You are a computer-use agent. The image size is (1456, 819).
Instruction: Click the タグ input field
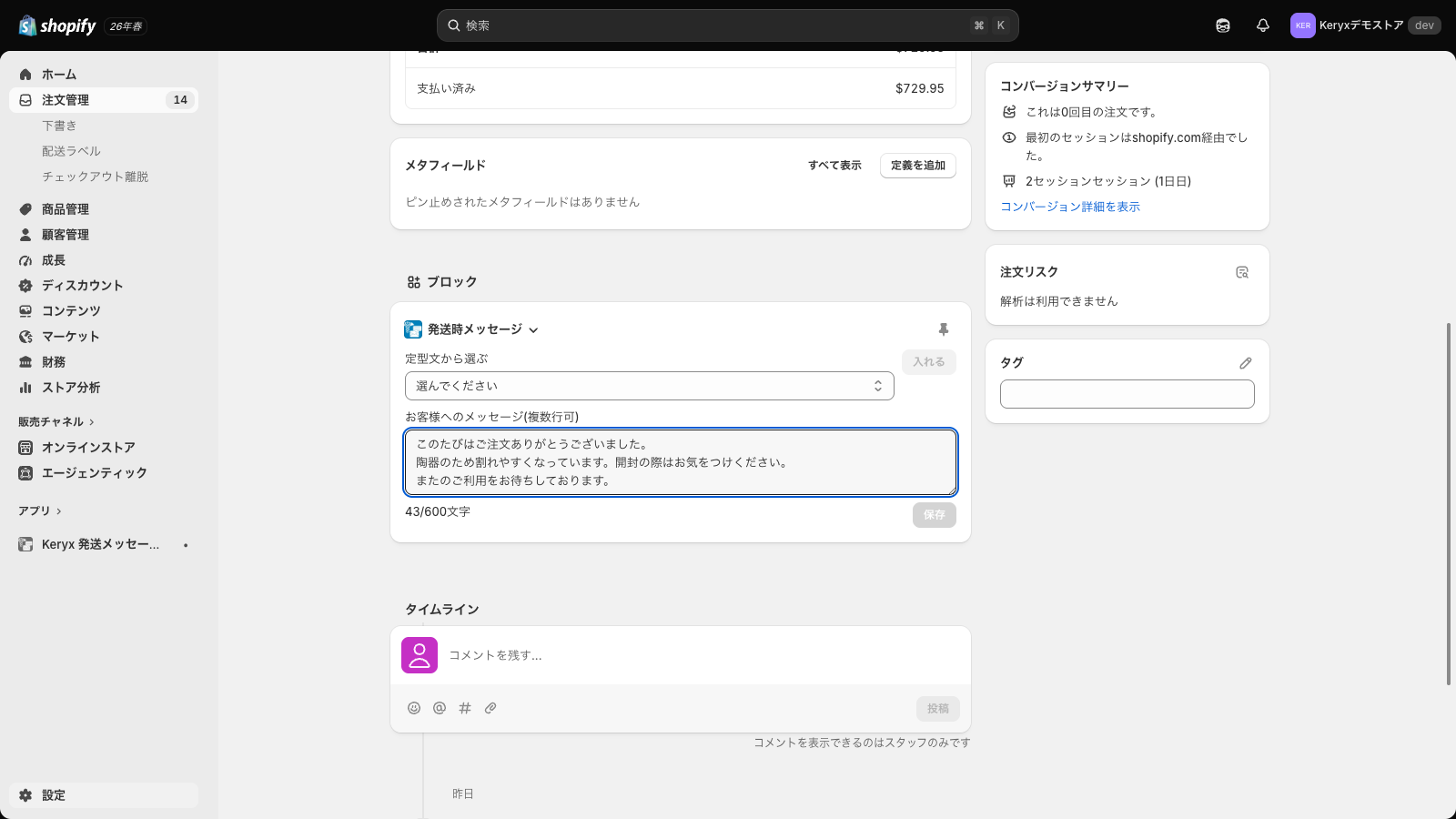(x=1127, y=394)
